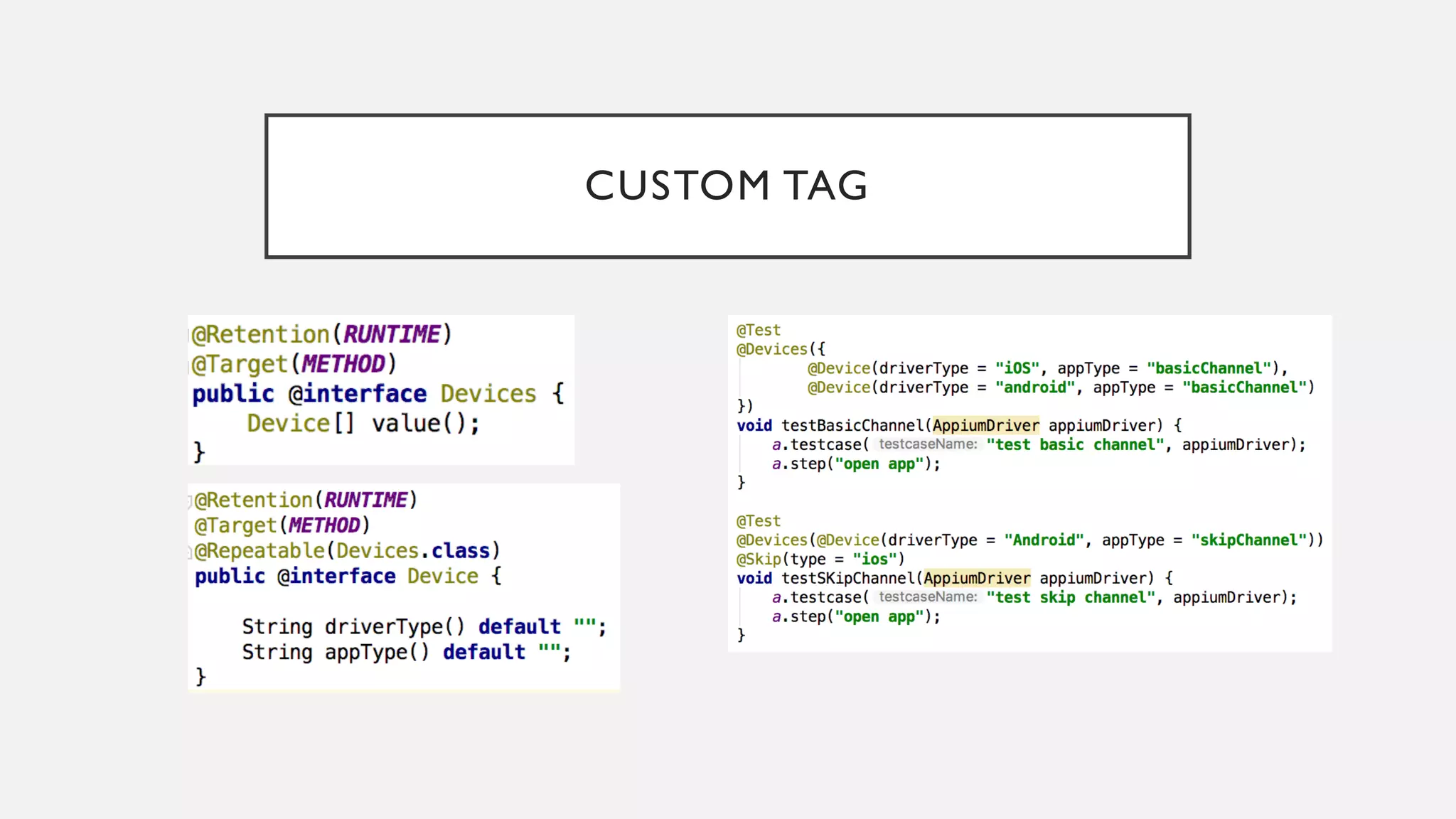The height and width of the screenshot is (819, 1456).
Task: Click highlighted AppiumDriver in testBasicChannel
Action: click(985, 426)
